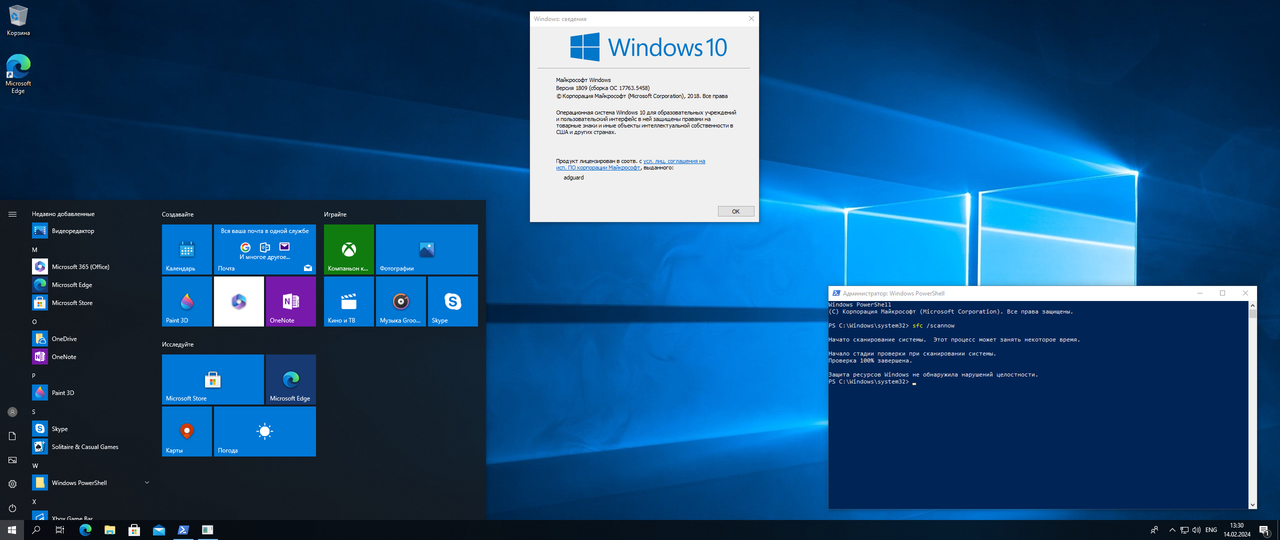
Task: Open Recycle Bin (Корзина) desktop icon
Action: (18, 20)
